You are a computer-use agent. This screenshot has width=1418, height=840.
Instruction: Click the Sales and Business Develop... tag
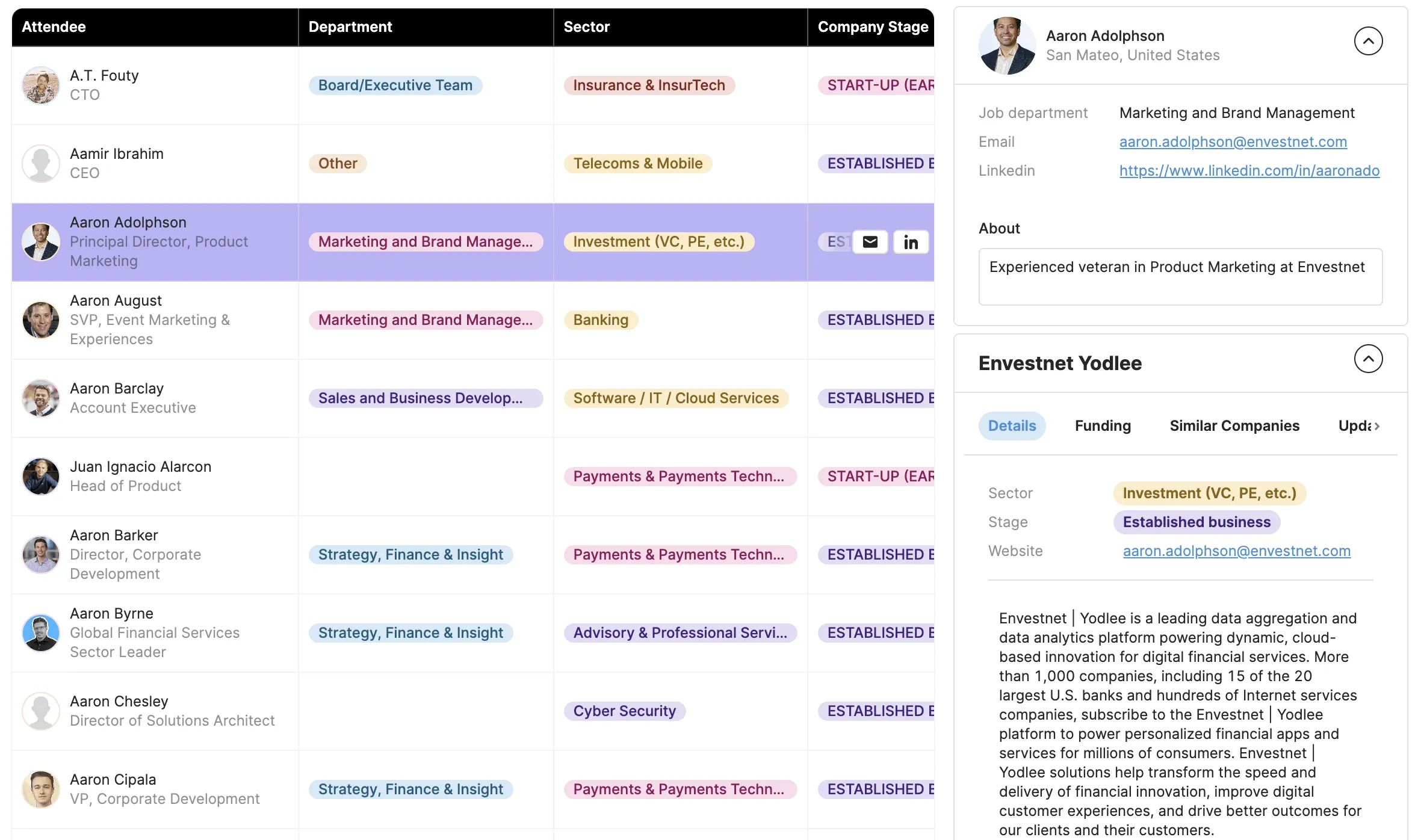pos(426,398)
